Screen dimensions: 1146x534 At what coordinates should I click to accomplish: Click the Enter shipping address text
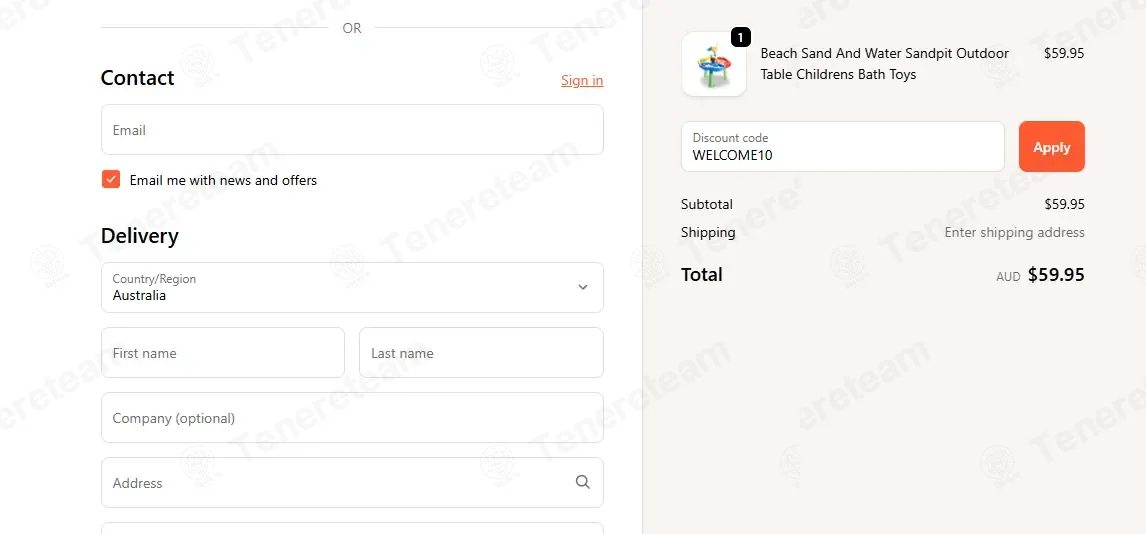coord(1014,232)
